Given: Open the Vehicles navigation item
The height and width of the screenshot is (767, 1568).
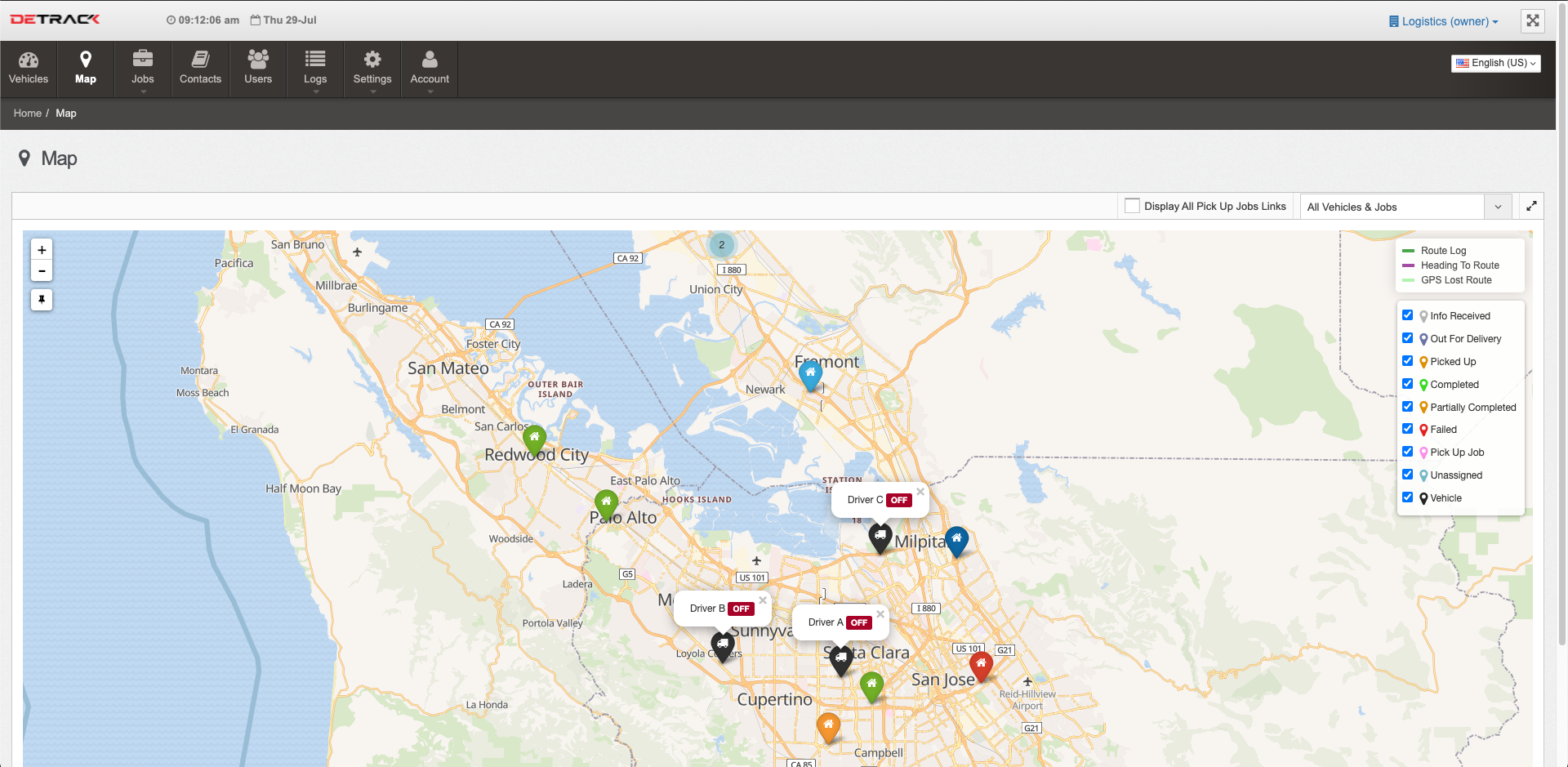Looking at the screenshot, I should click(x=29, y=69).
